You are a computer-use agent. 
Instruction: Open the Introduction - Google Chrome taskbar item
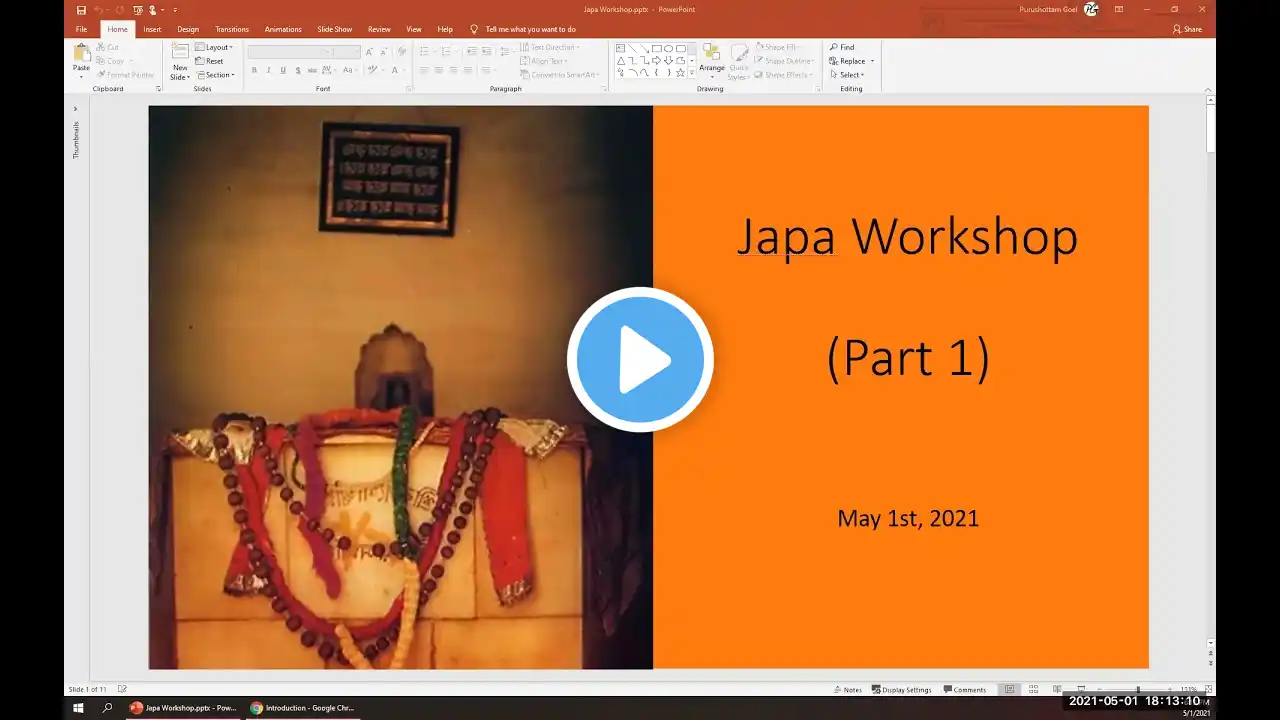[x=303, y=708]
